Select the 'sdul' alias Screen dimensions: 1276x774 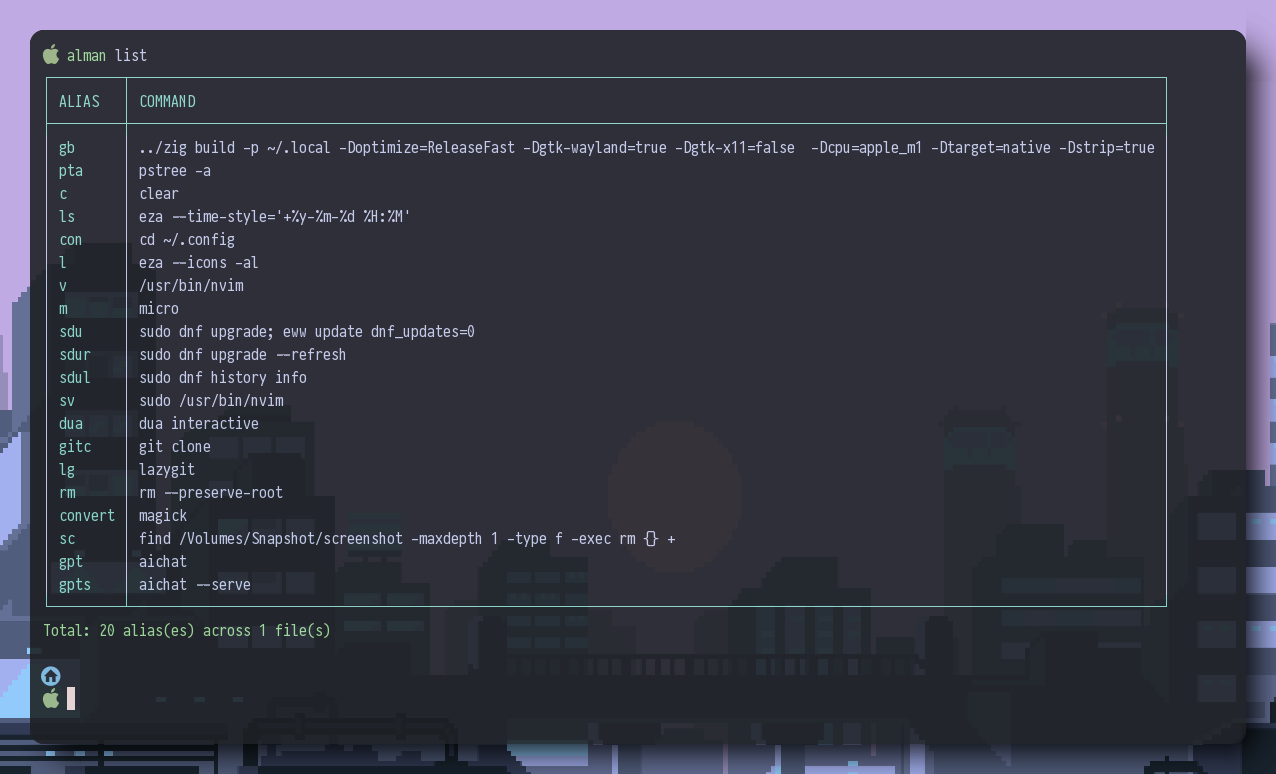[x=75, y=378]
